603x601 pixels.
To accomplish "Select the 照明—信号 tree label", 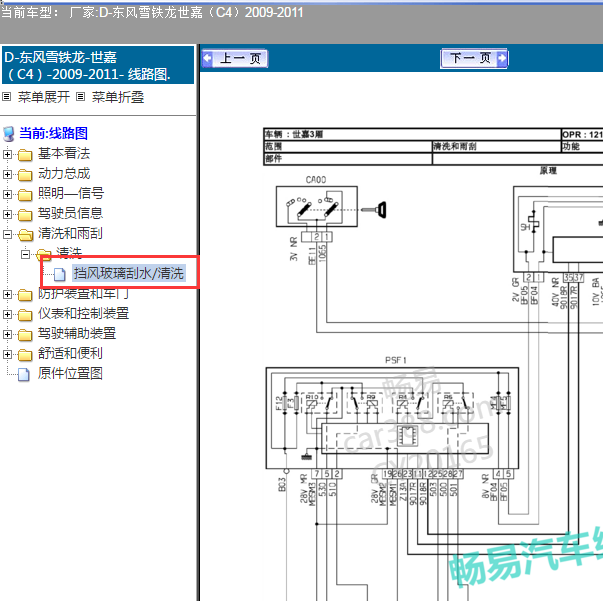I will 71,193.
